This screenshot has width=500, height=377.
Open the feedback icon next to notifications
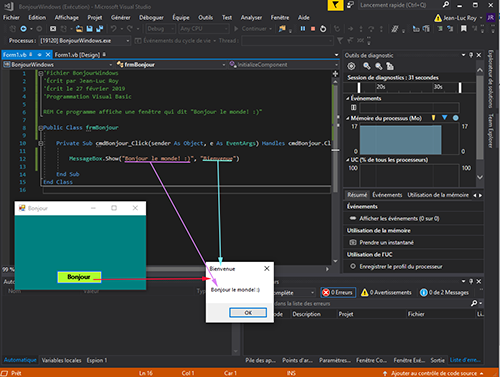point(350,5)
